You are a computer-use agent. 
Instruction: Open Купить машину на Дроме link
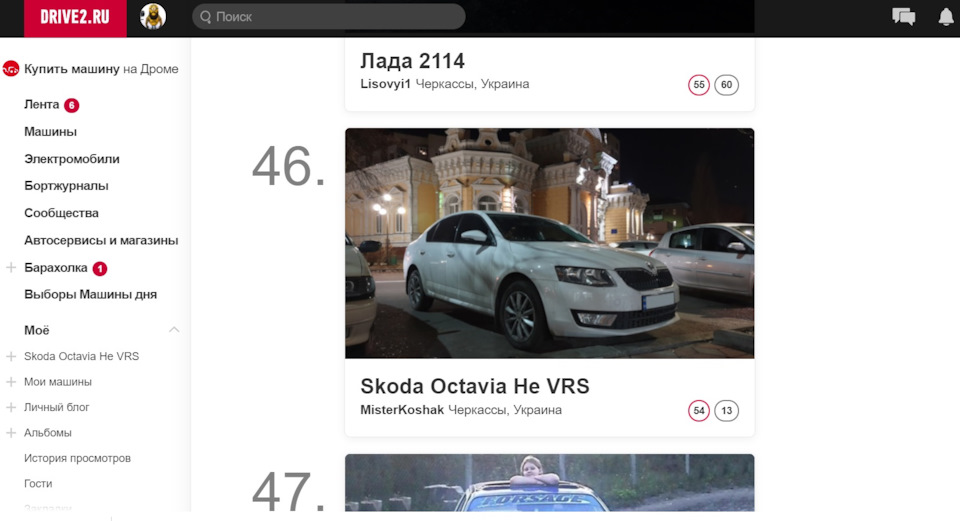pos(101,69)
